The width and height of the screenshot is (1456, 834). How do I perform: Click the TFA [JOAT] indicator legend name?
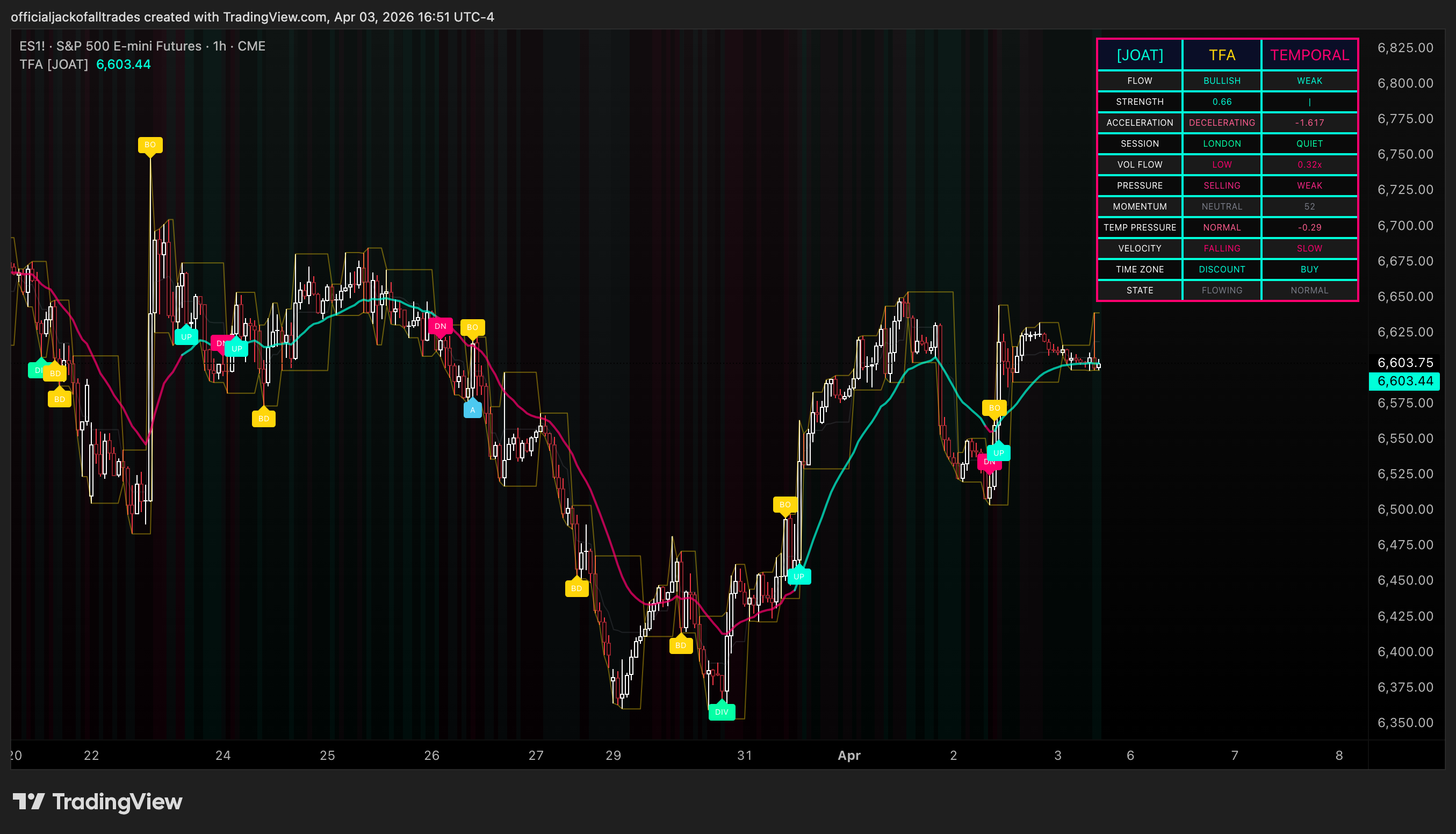[54, 64]
